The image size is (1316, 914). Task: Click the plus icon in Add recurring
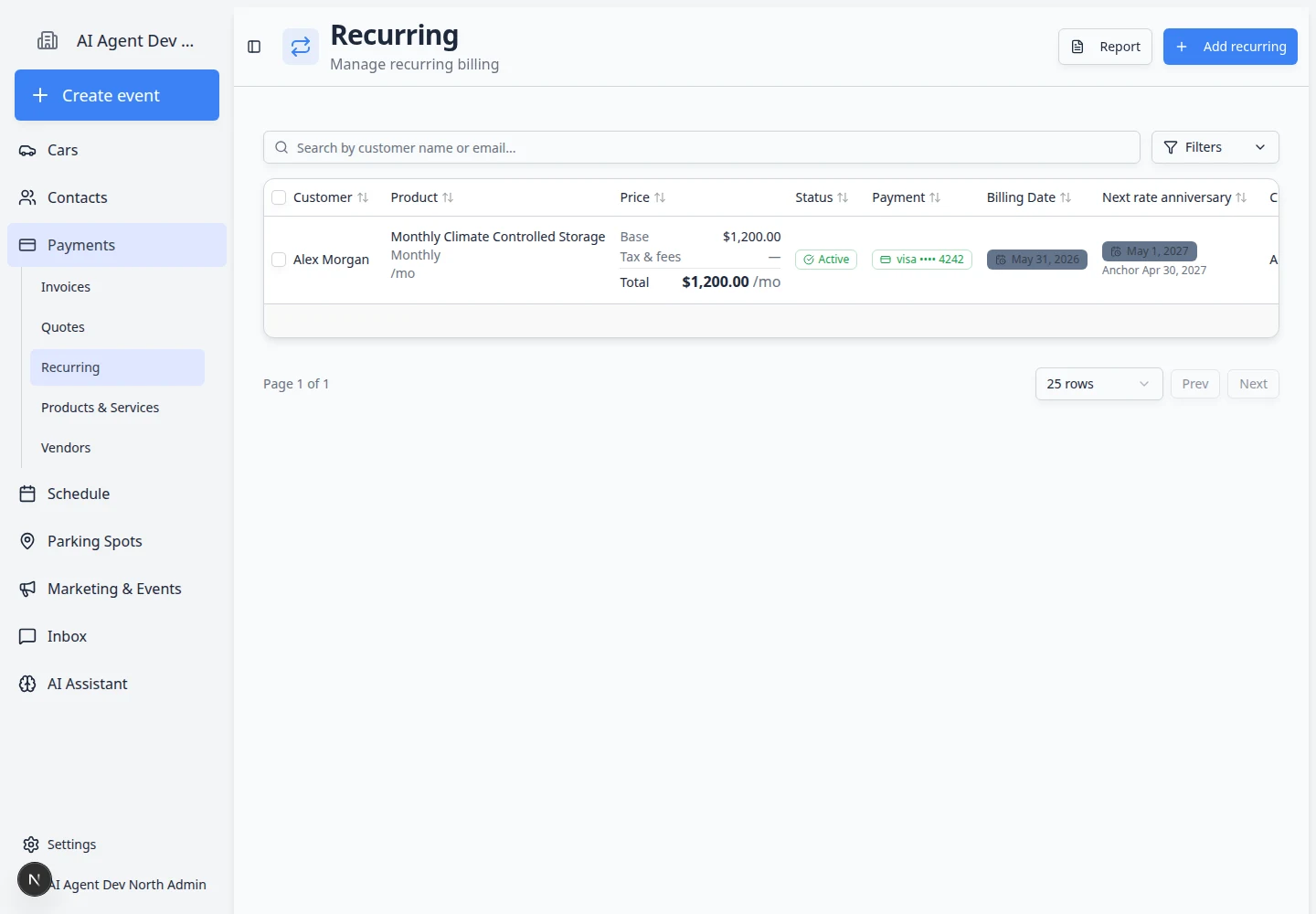click(1182, 47)
